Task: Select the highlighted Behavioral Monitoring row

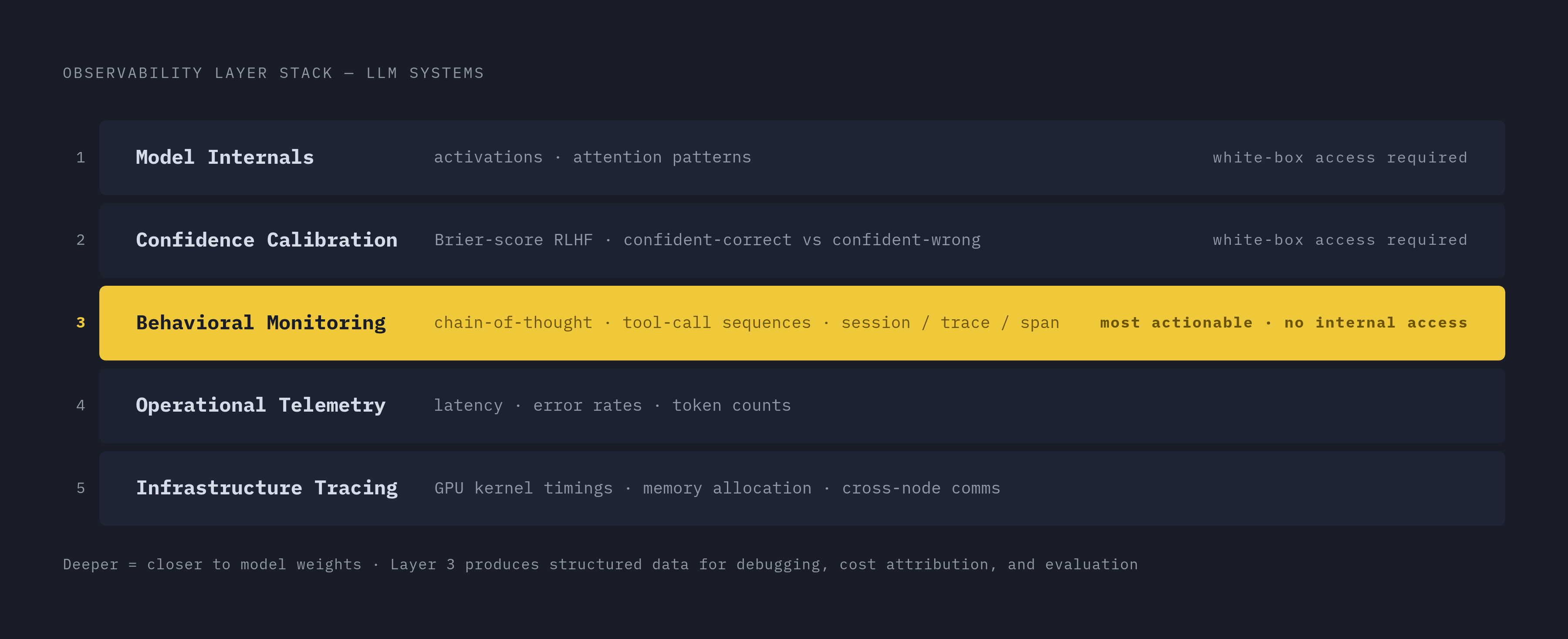Action: [802, 322]
